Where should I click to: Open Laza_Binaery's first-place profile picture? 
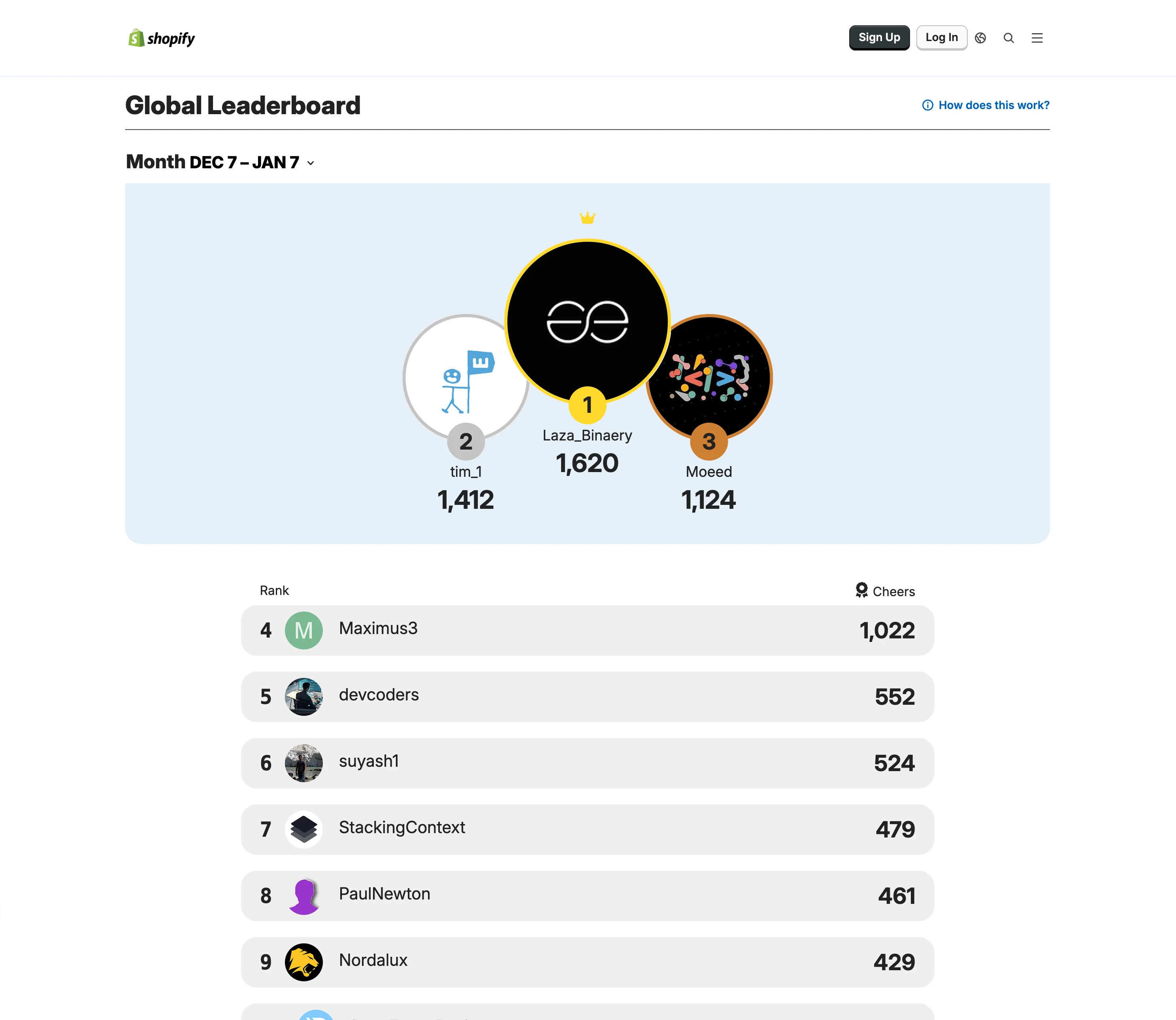point(587,322)
